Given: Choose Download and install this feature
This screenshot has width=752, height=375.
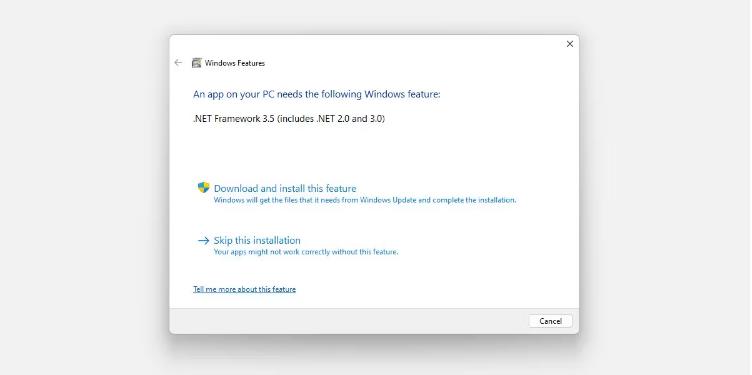Looking at the screenshot, I should (x=285, y=188).
